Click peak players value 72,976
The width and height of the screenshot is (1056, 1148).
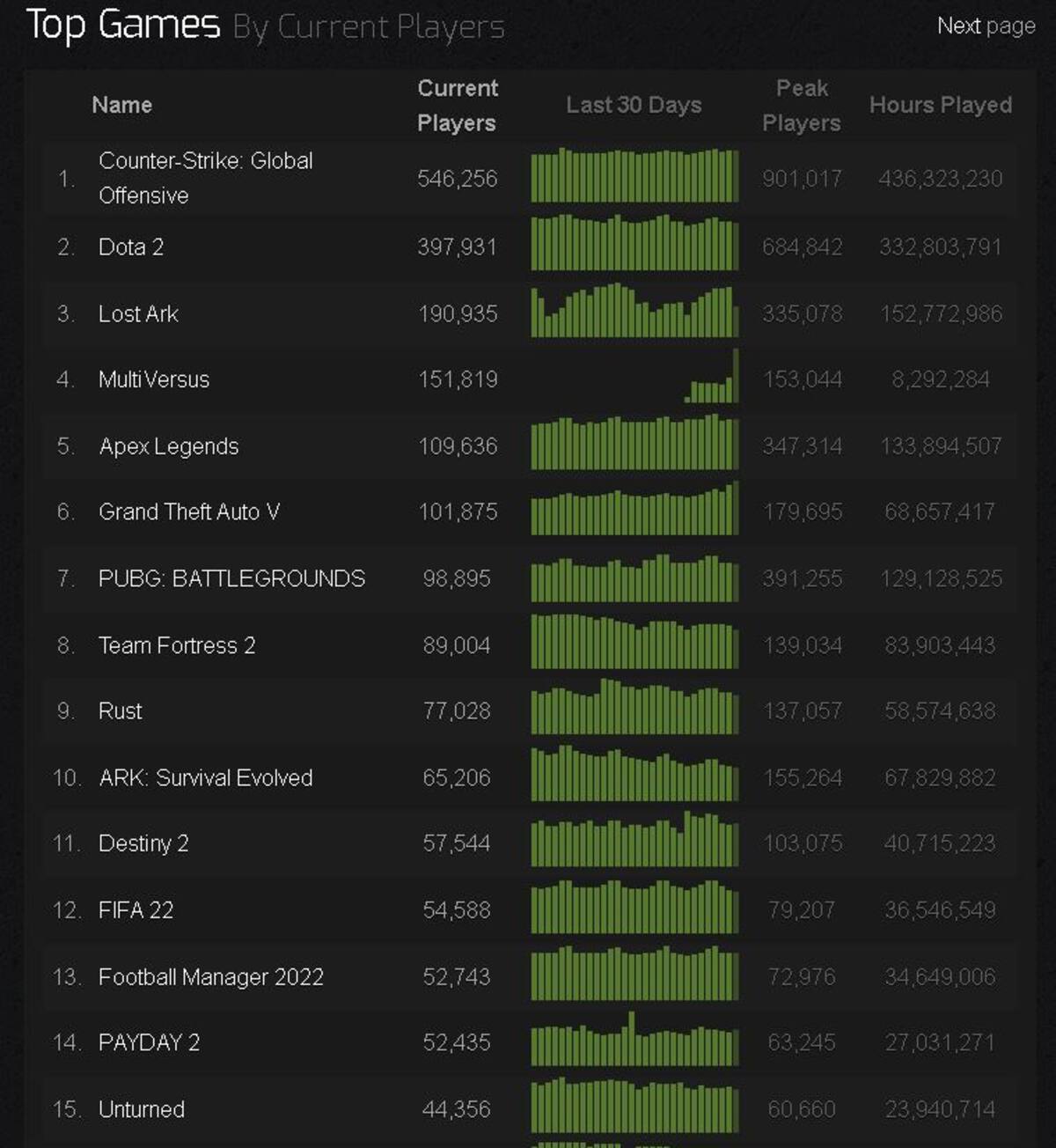802,977
